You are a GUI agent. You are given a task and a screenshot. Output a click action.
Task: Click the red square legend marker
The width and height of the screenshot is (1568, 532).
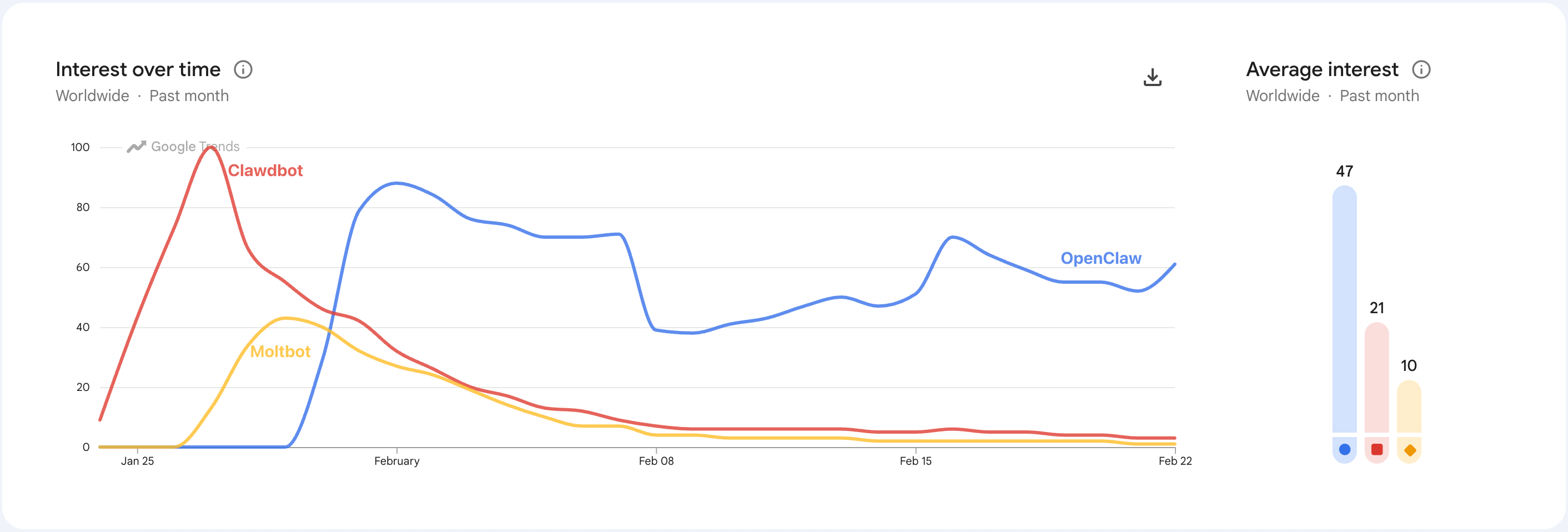point(1377,450)
